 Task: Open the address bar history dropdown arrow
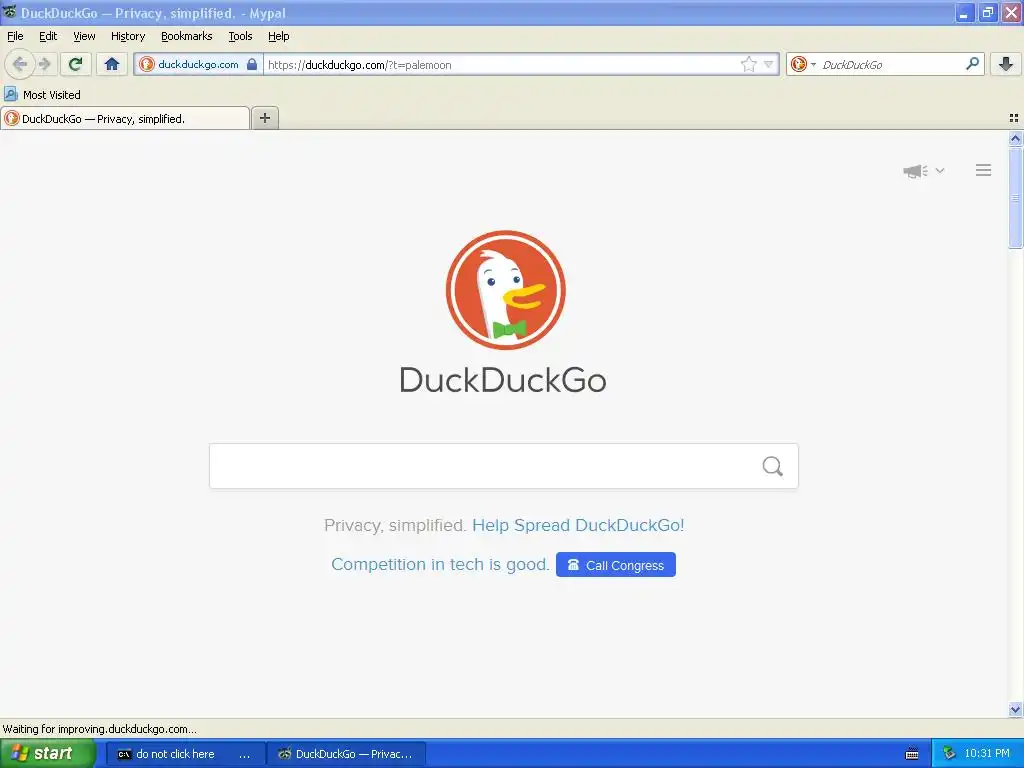point(769,64)
